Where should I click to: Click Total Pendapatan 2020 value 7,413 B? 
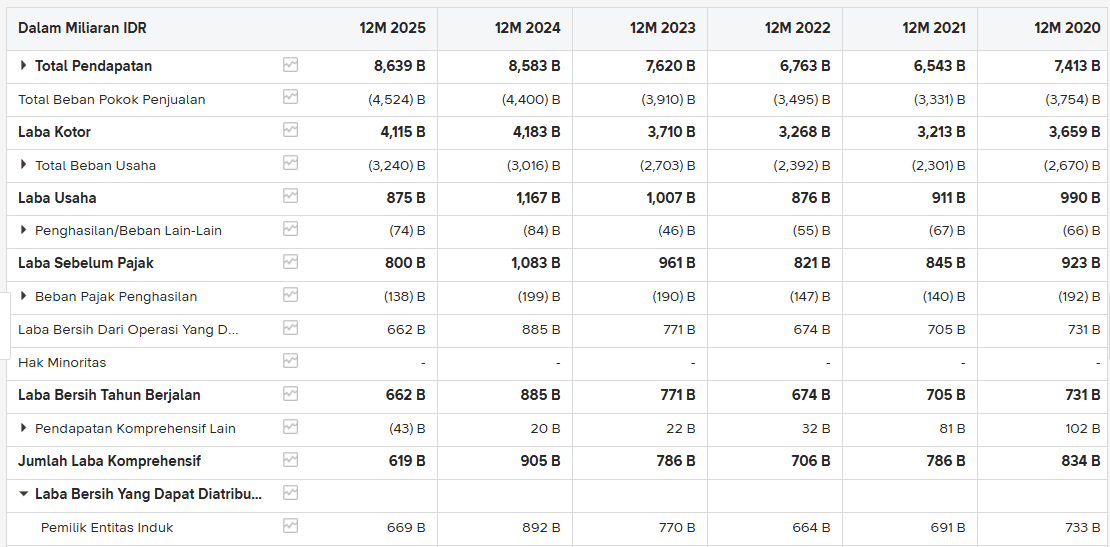(x=1077, y=67)
